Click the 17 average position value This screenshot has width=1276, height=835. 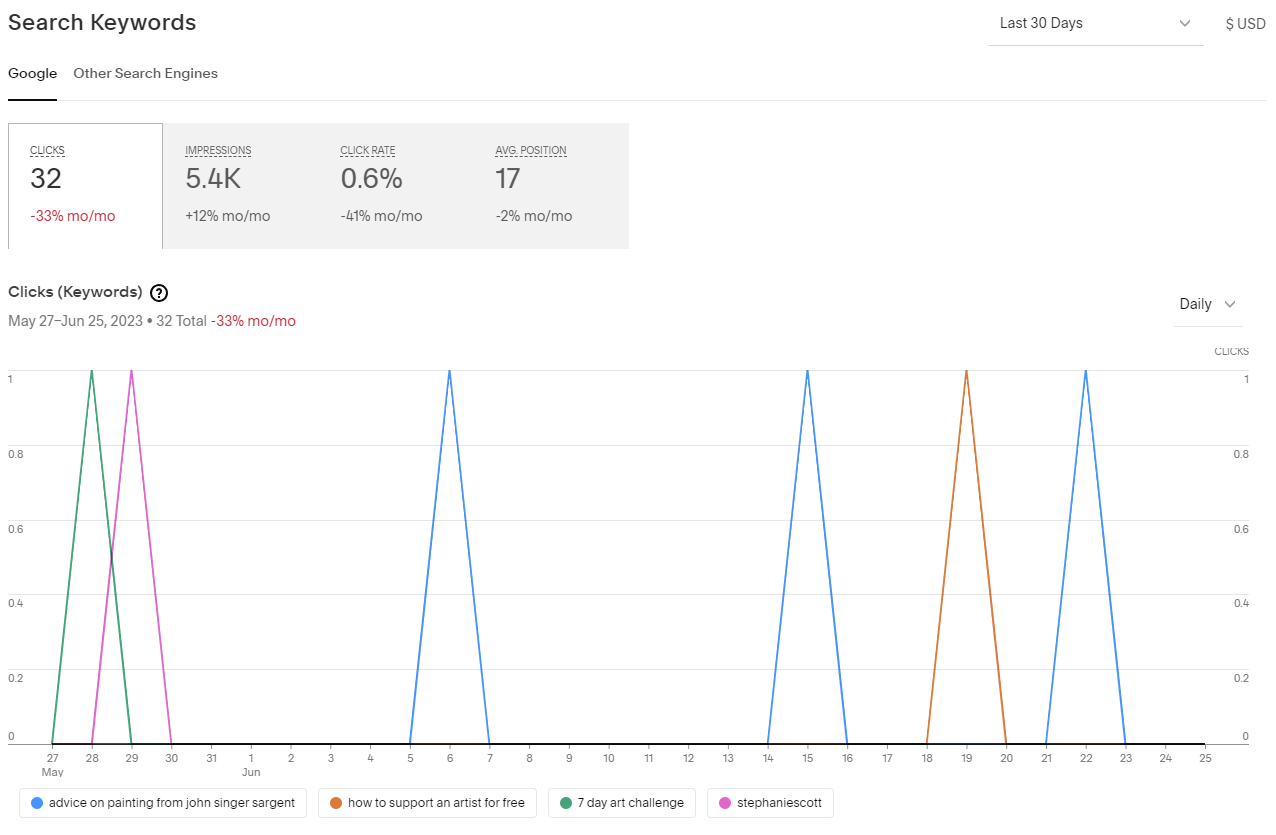pos(508,179)
